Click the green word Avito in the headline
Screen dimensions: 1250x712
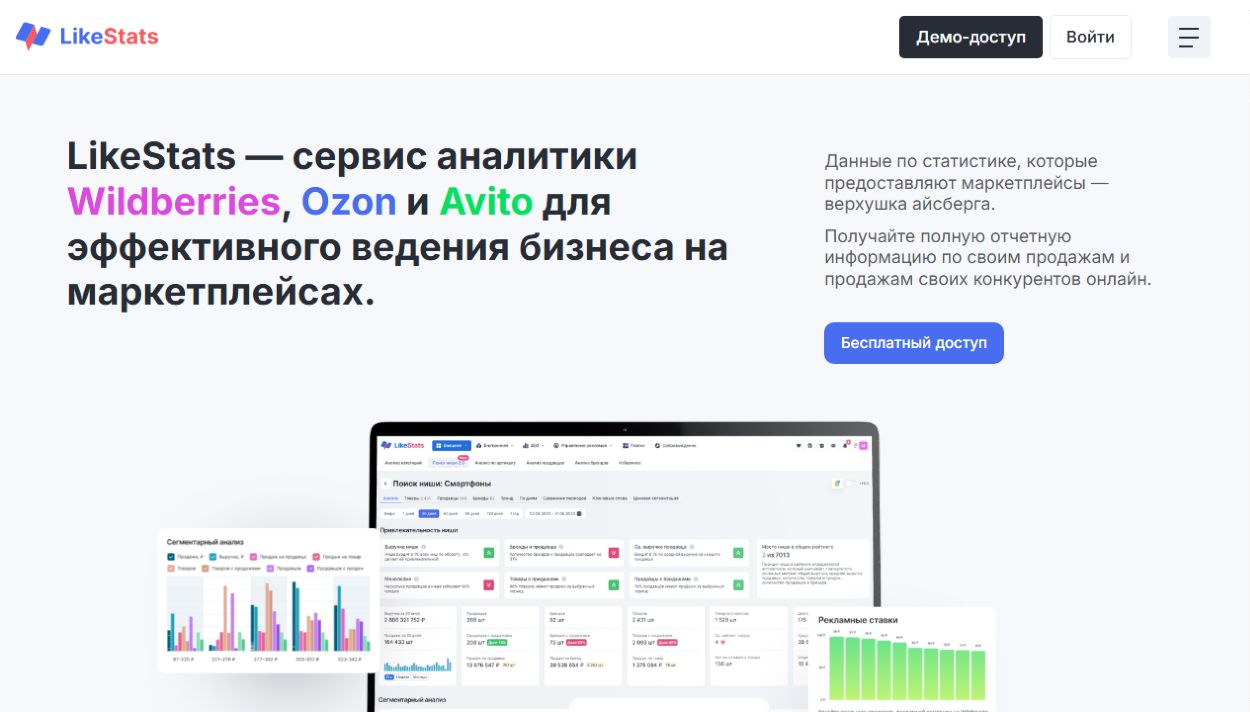tap(486, 202)
